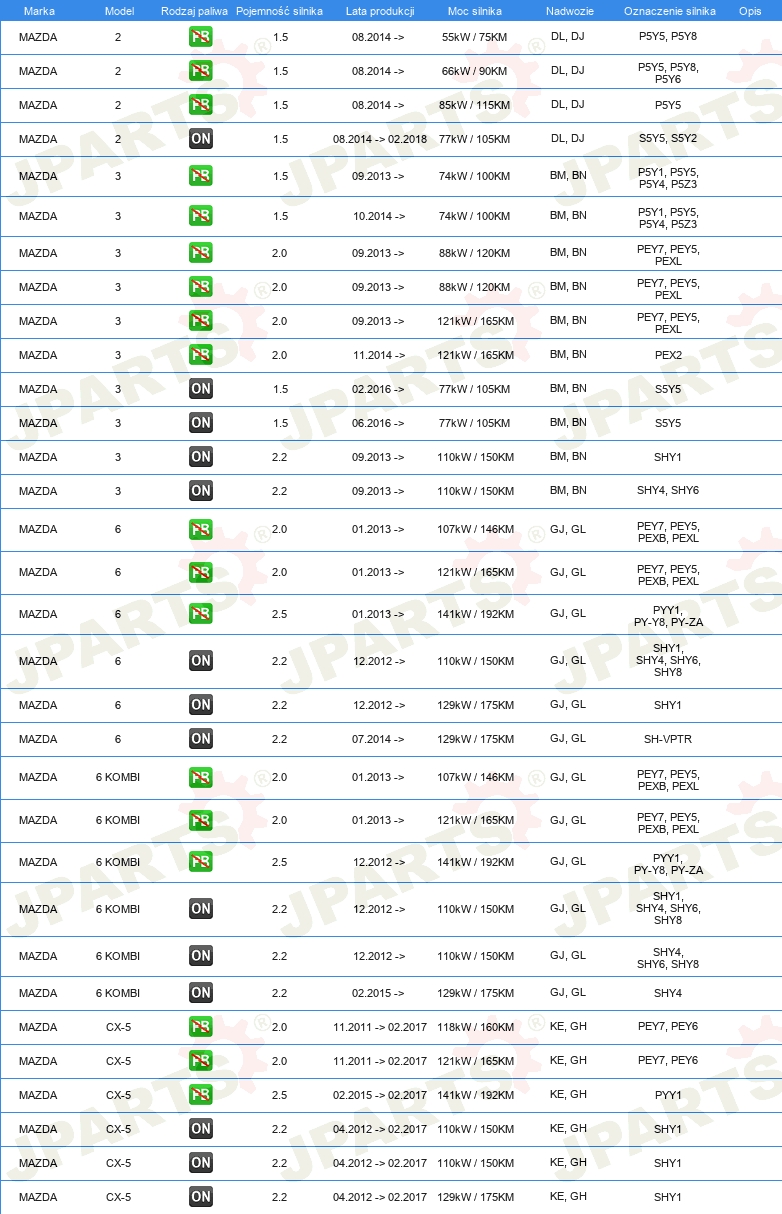The width and height of the screenshot is (782, 1214).
Task: Click the ON icon in the Mazda 3 2.2 SHY1 row
Action: pos(201,457)
